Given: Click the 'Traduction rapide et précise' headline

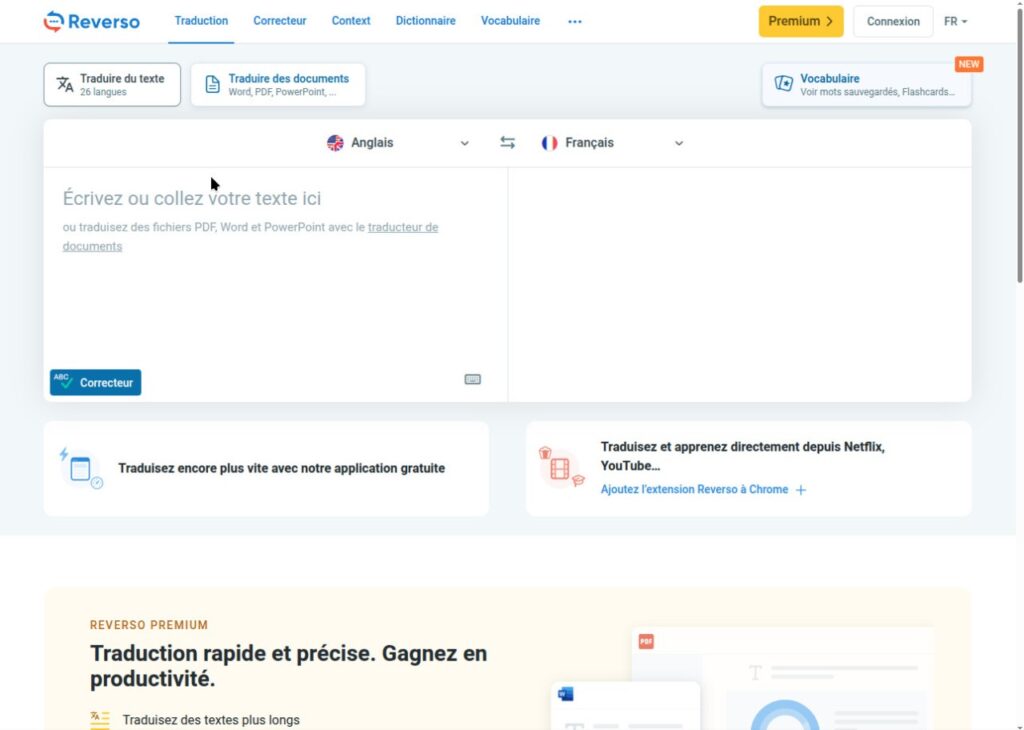Looking at the screenshot, I should click(289, 666).
